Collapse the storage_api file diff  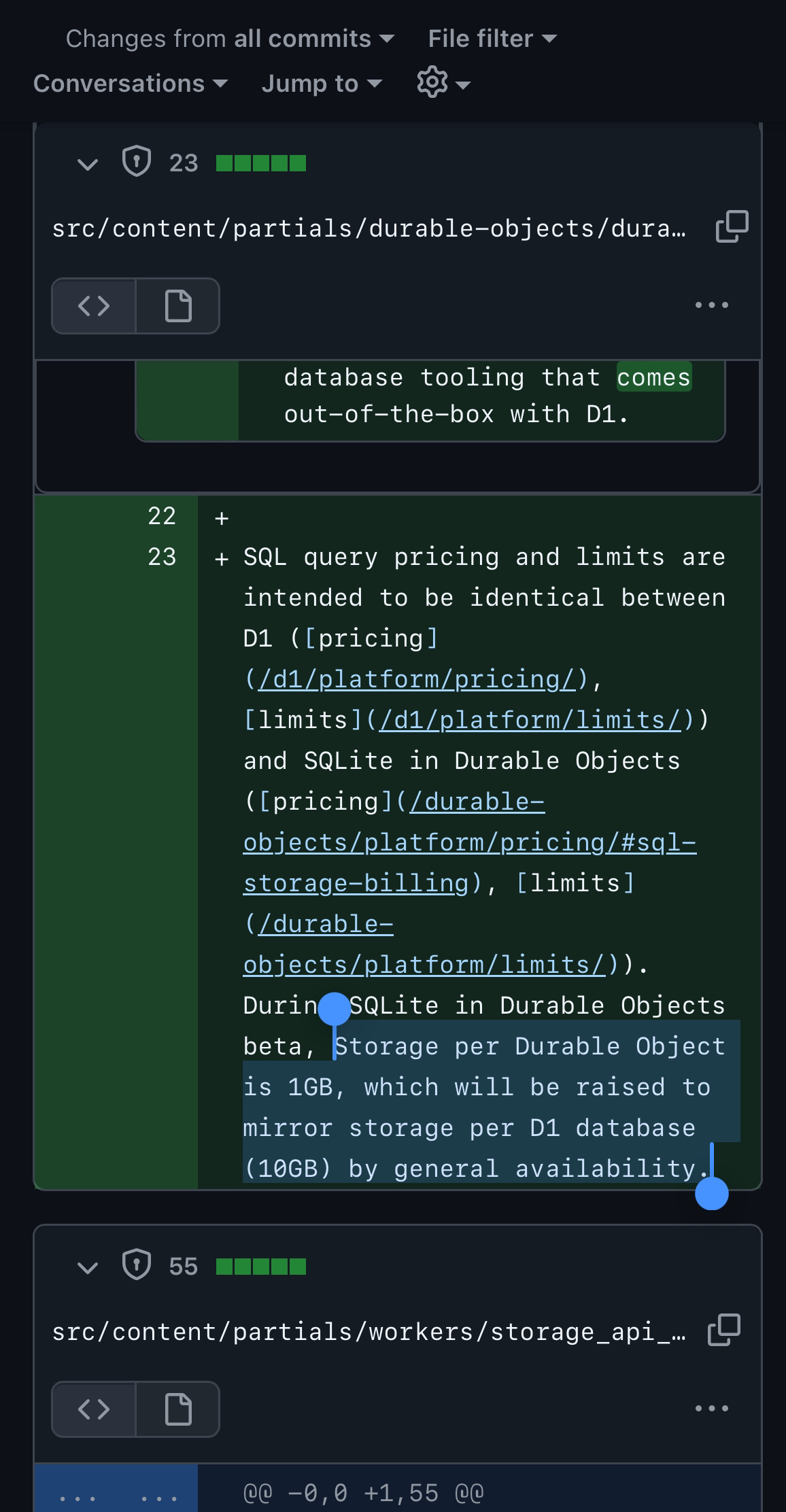88,1267
